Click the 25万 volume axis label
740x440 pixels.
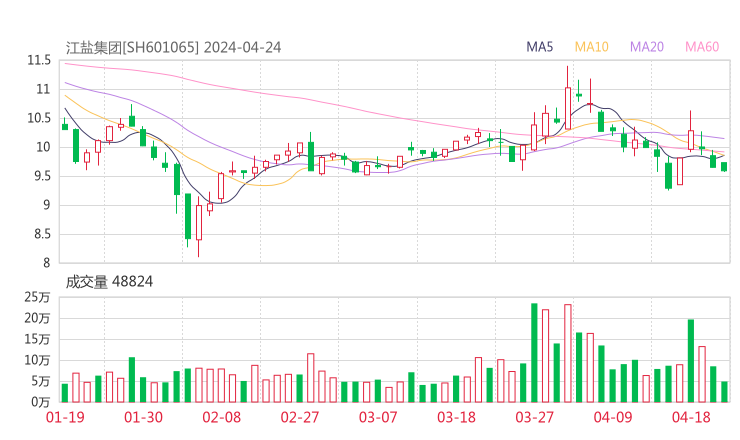37,297
